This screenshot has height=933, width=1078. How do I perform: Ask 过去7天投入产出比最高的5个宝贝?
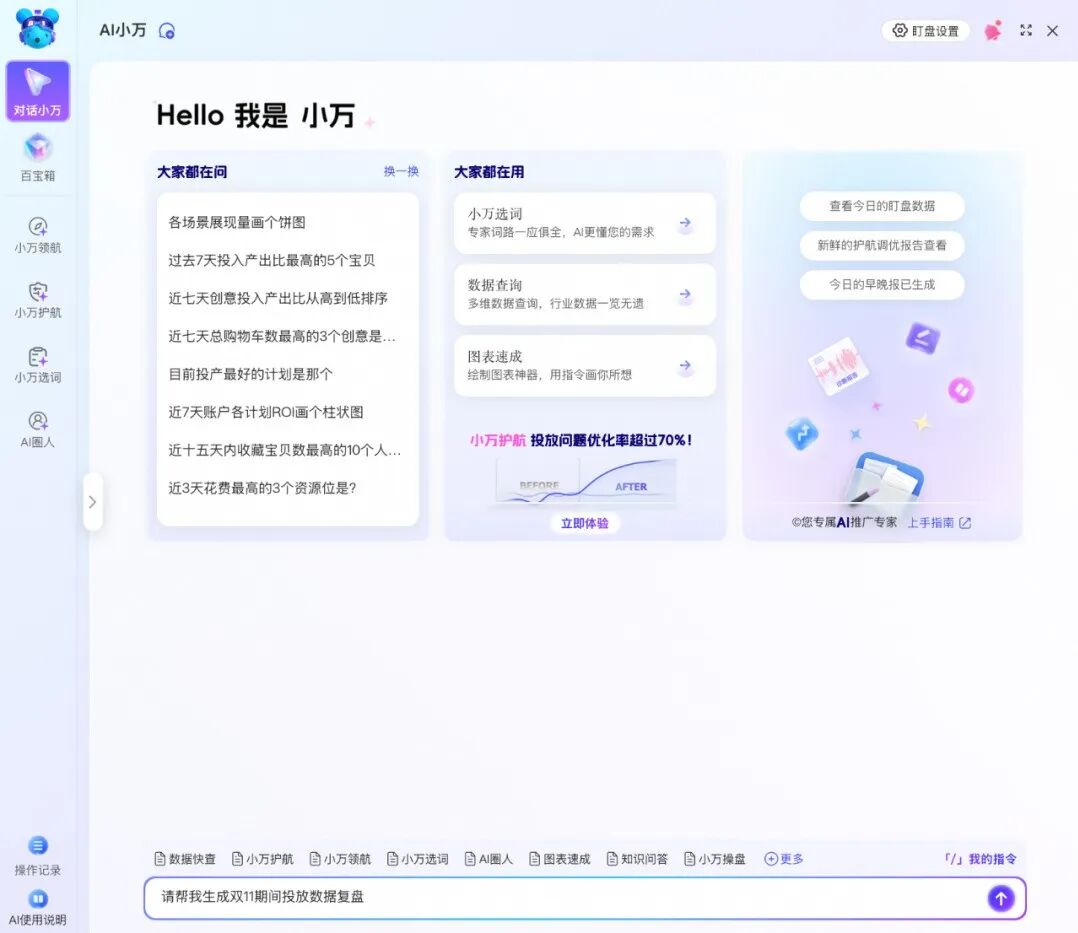click(272, 260)
